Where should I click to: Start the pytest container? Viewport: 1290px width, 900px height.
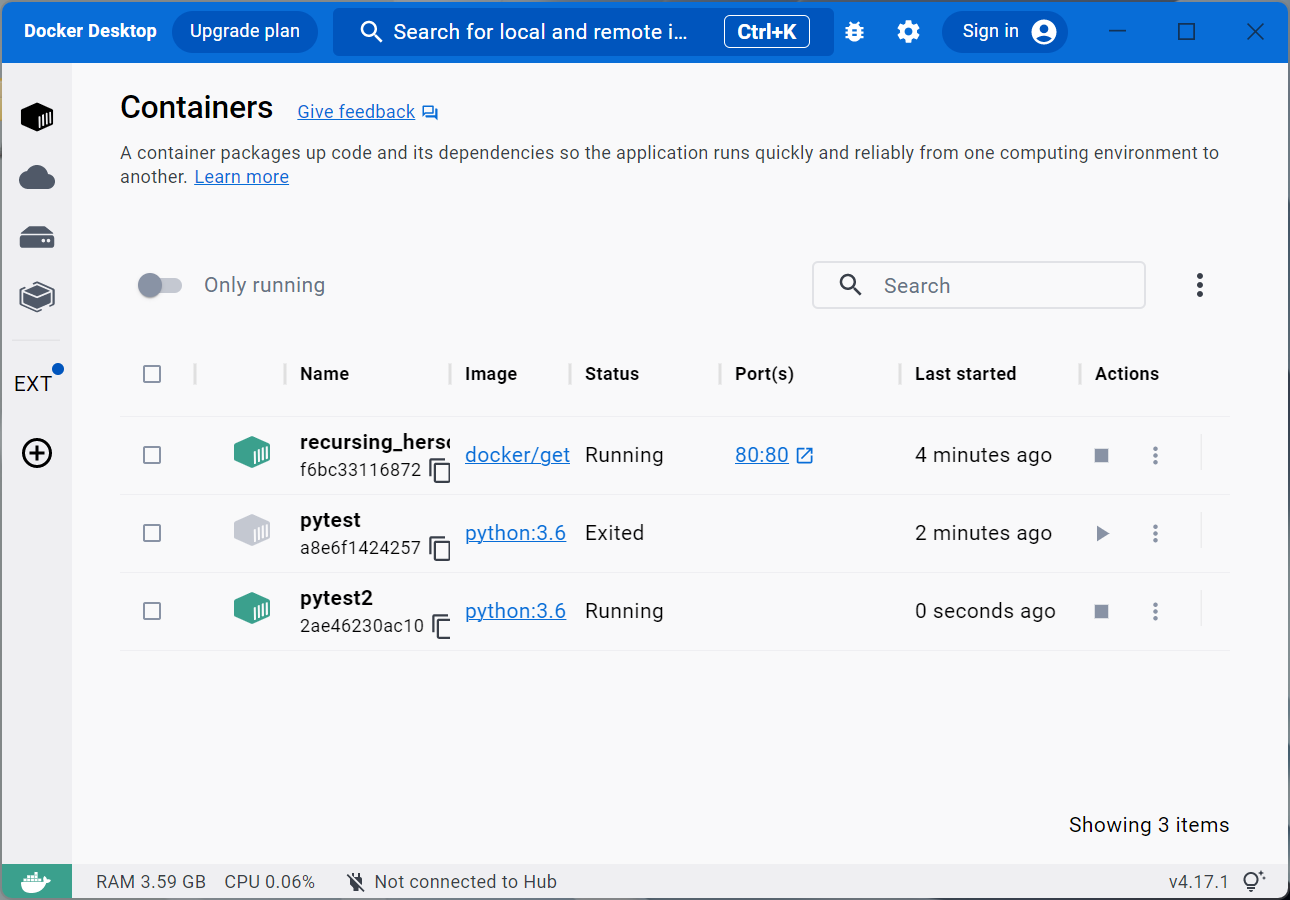point(1102,533)
